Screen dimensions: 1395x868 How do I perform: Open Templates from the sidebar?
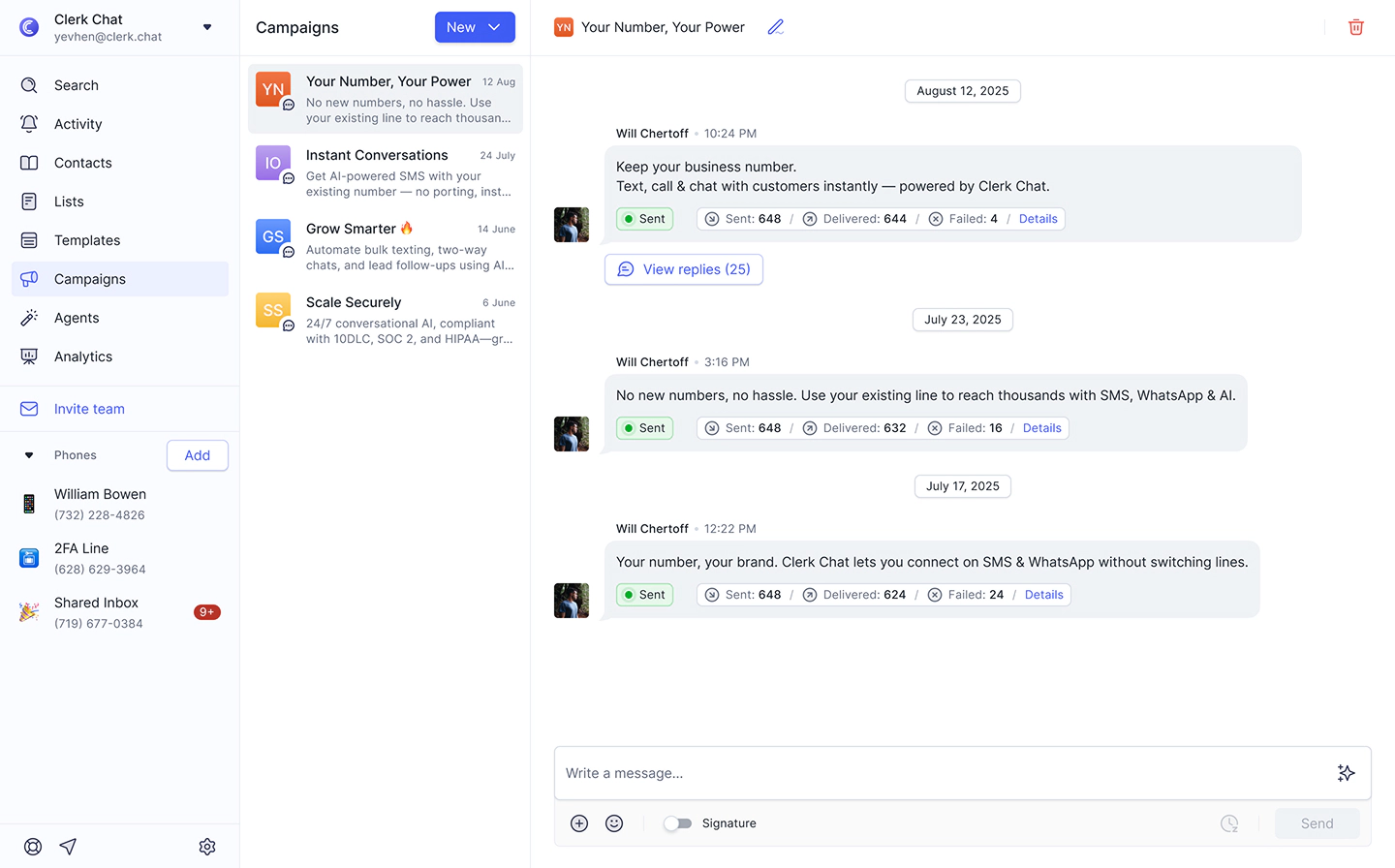[x=87, y=240]
